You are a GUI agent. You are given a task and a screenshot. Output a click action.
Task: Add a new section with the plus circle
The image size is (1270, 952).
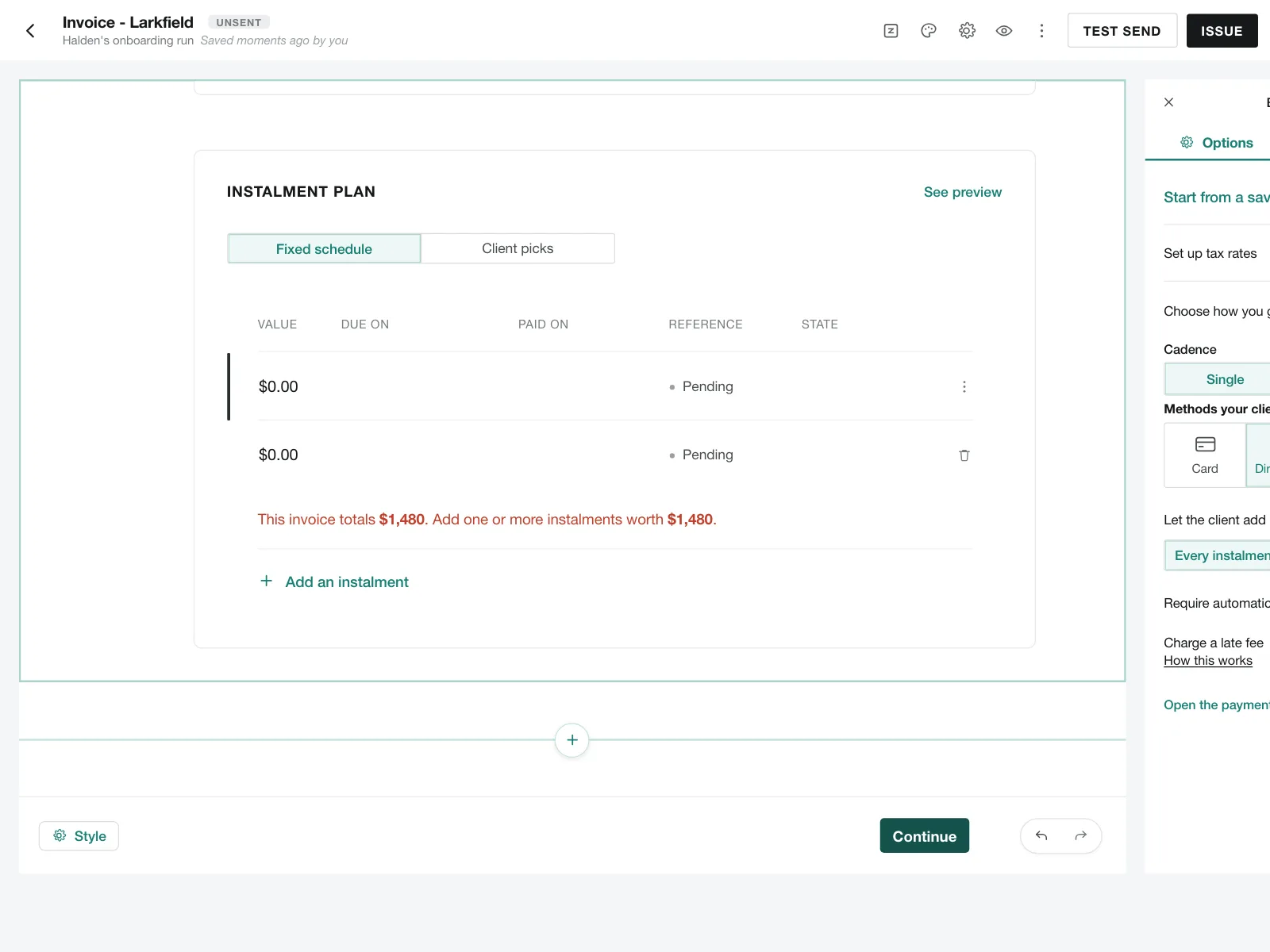[571, 740]
